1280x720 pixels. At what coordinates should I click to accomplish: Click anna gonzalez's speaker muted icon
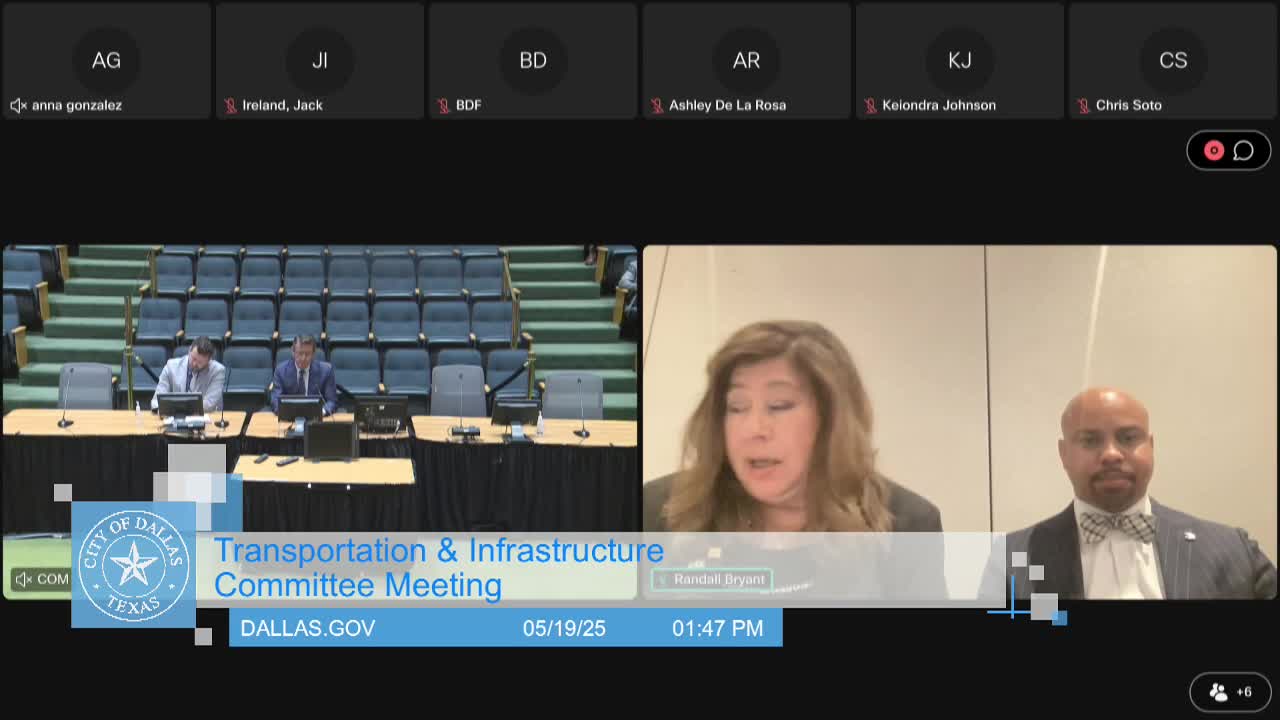click(18, 105)
